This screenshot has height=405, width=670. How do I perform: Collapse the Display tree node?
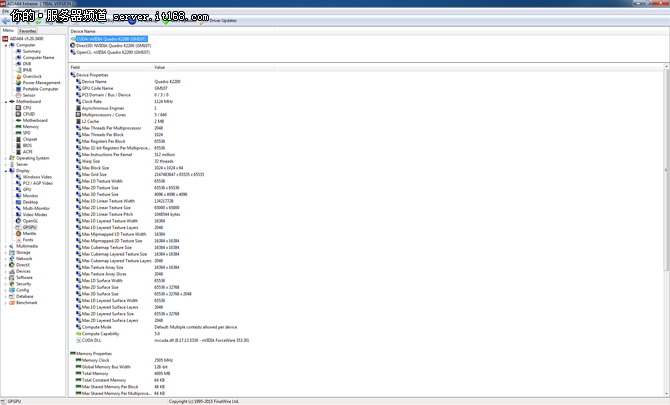6,171
